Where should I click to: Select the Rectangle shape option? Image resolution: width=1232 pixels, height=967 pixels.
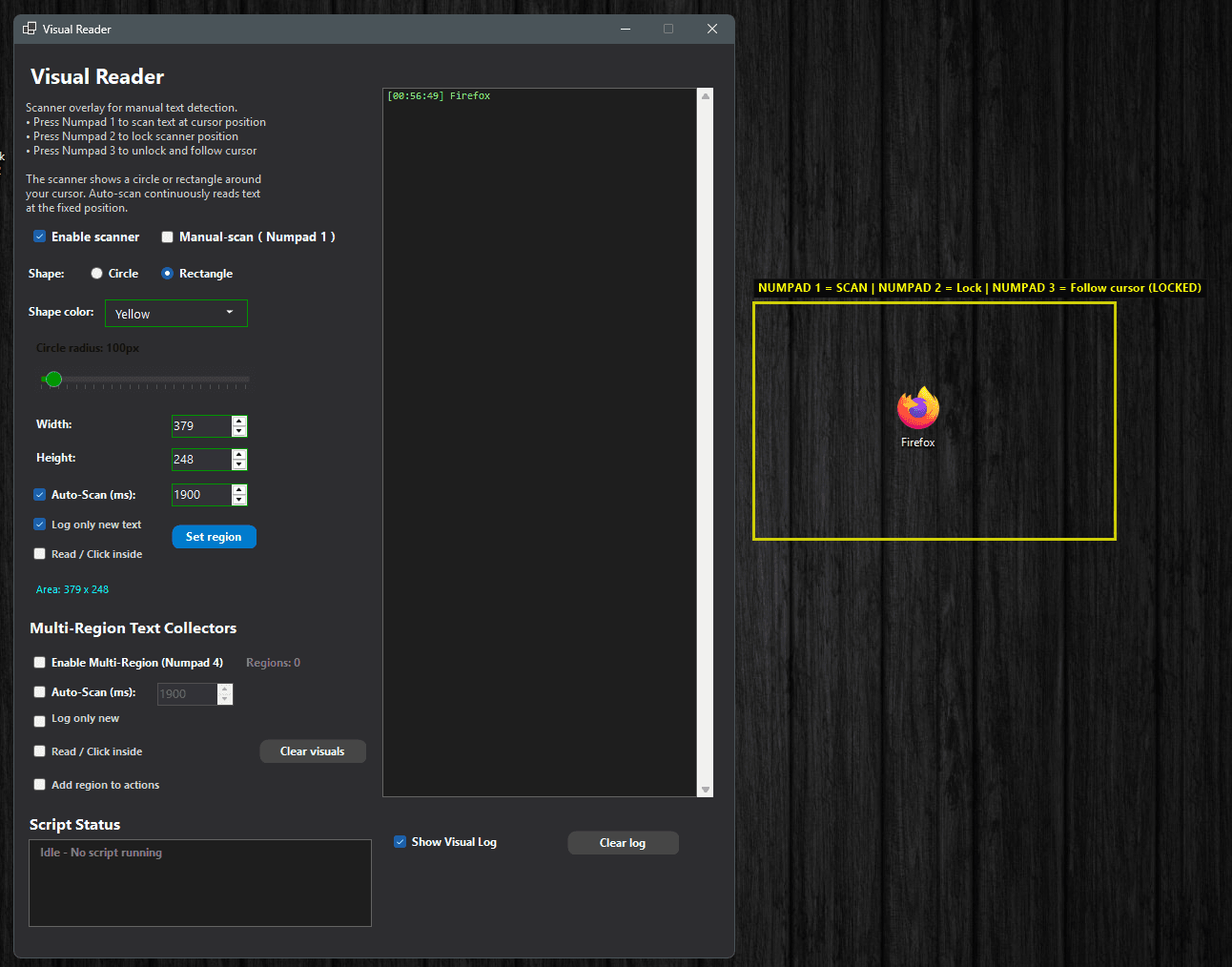(x=167, y=273)
